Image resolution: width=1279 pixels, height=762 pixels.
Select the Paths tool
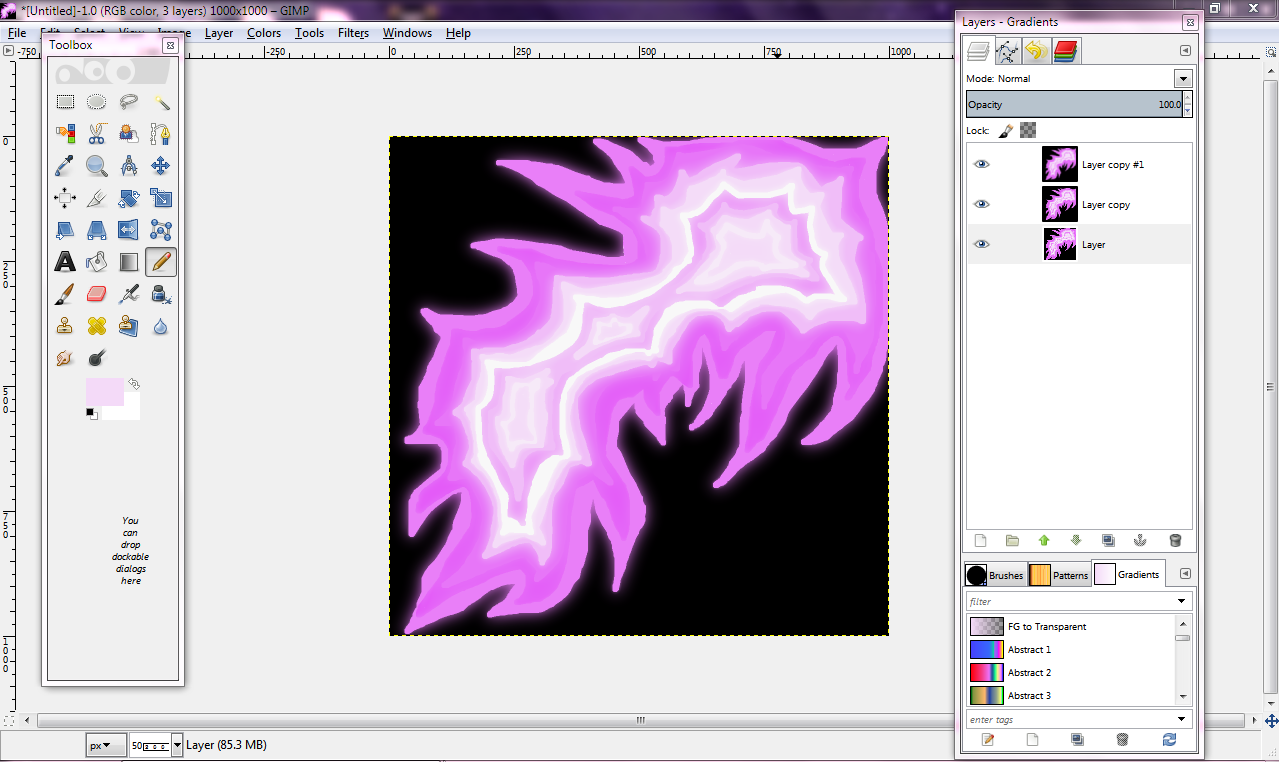point(161,133)
